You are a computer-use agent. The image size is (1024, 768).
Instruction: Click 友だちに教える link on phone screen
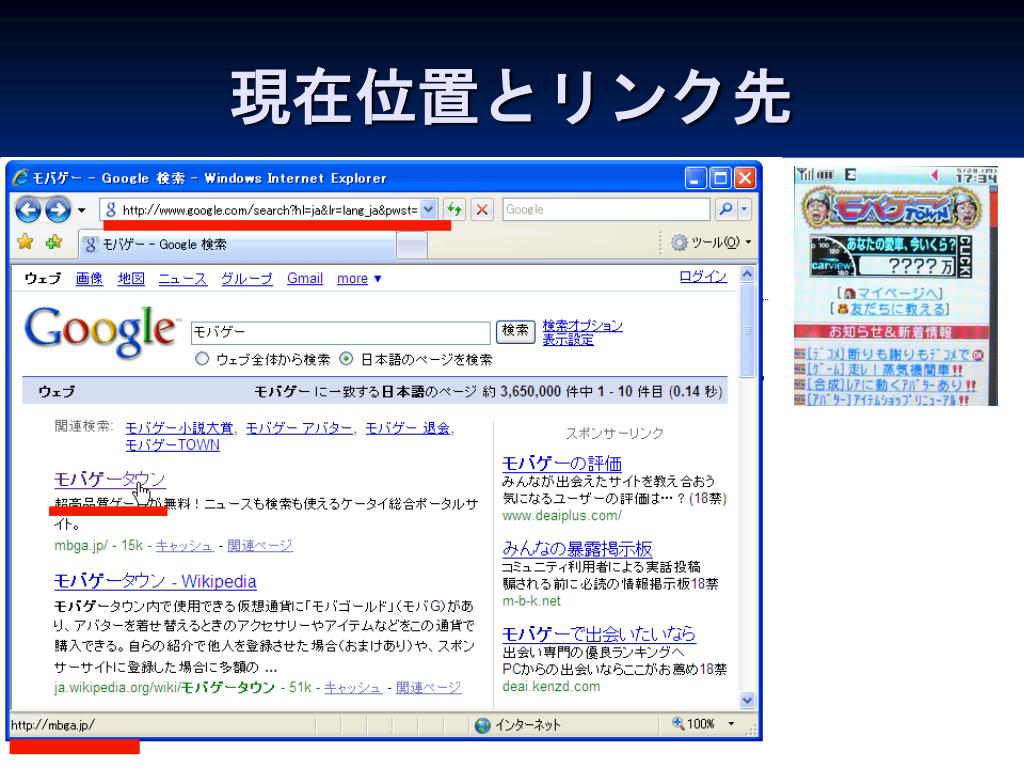[x=890, y=309]
